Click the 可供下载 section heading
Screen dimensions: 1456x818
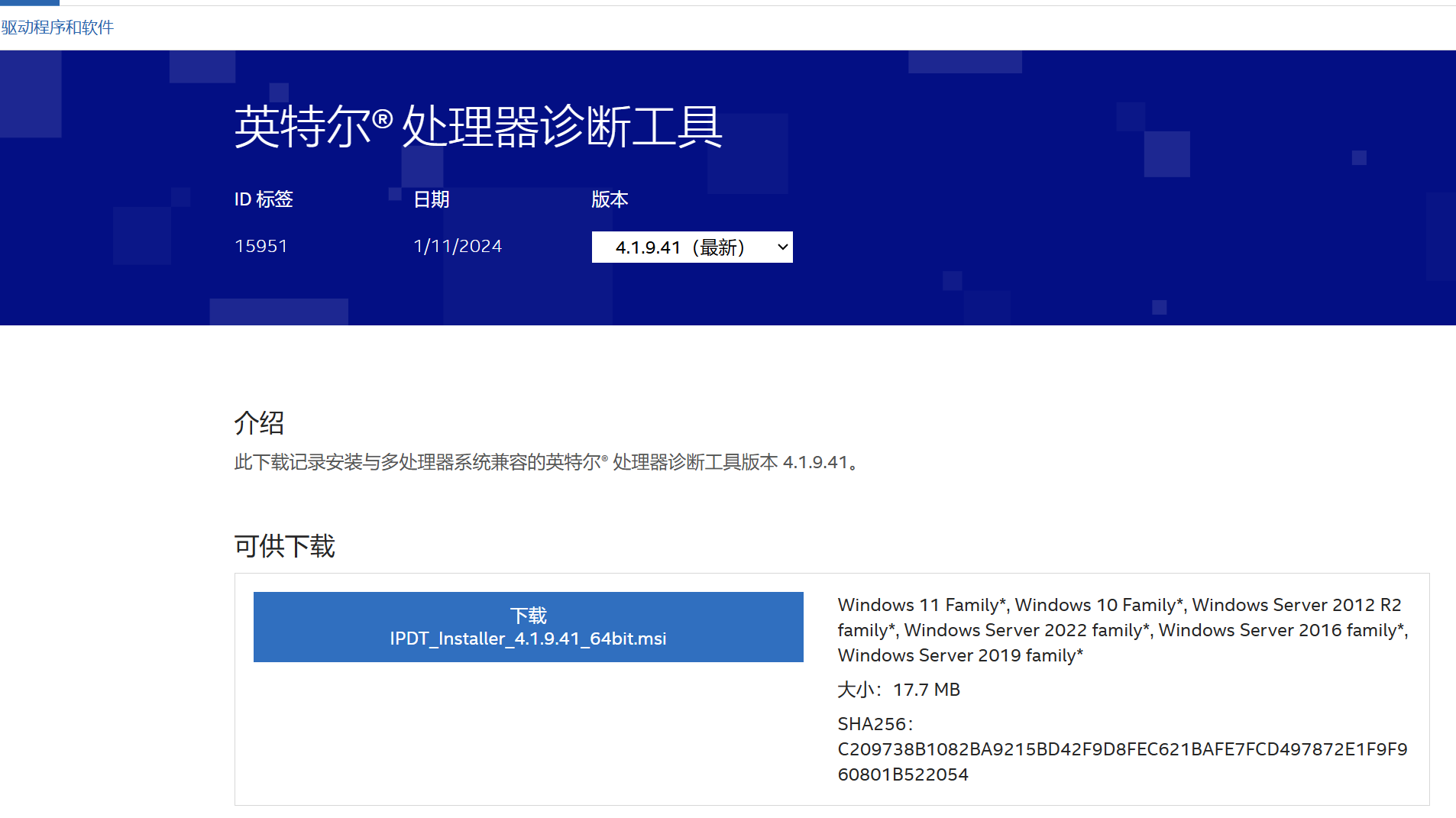click(284, 546)
